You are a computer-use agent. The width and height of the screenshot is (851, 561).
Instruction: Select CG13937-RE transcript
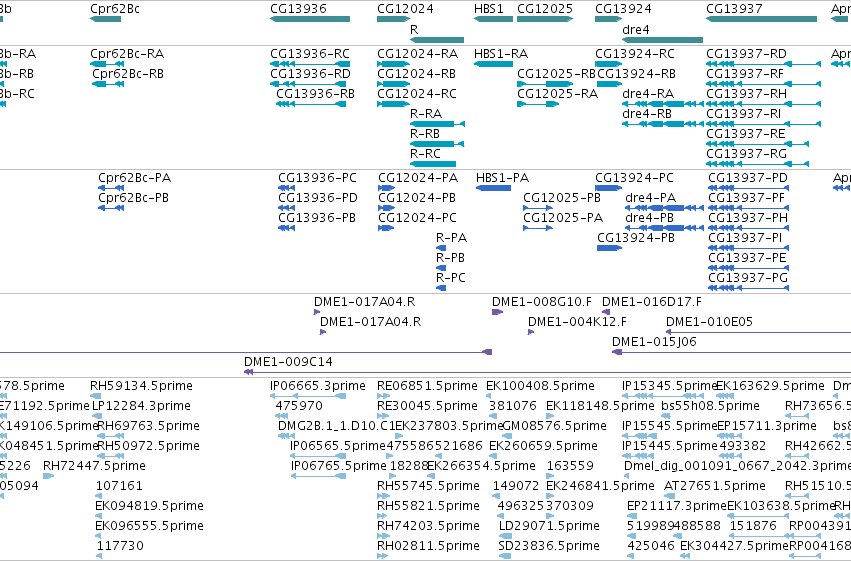click(x=758, y=144)
